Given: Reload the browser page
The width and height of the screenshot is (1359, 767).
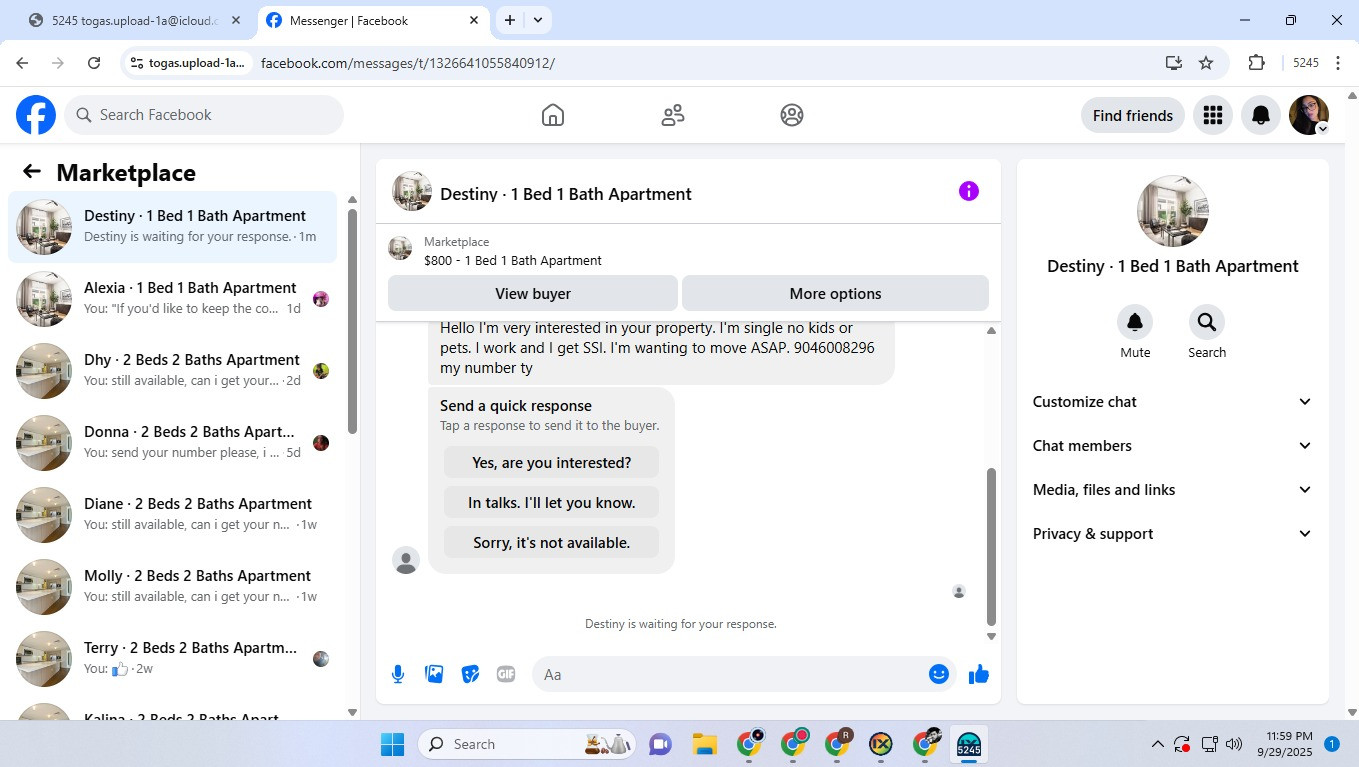Looking at the screenshot, I should click(x=94, y=63).
